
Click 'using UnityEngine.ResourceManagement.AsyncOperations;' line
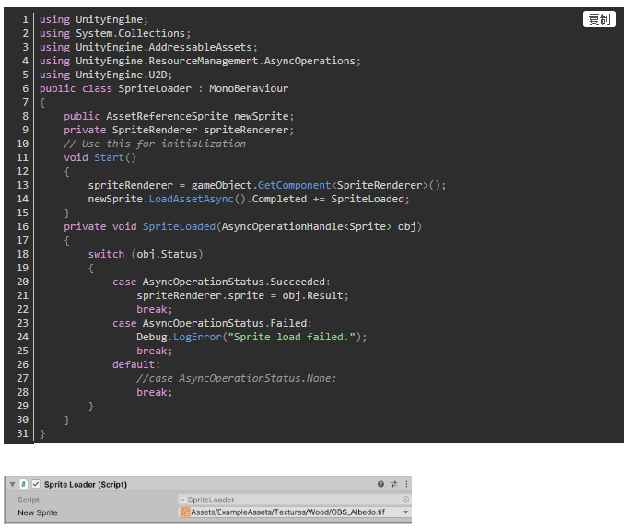point(200,61)
